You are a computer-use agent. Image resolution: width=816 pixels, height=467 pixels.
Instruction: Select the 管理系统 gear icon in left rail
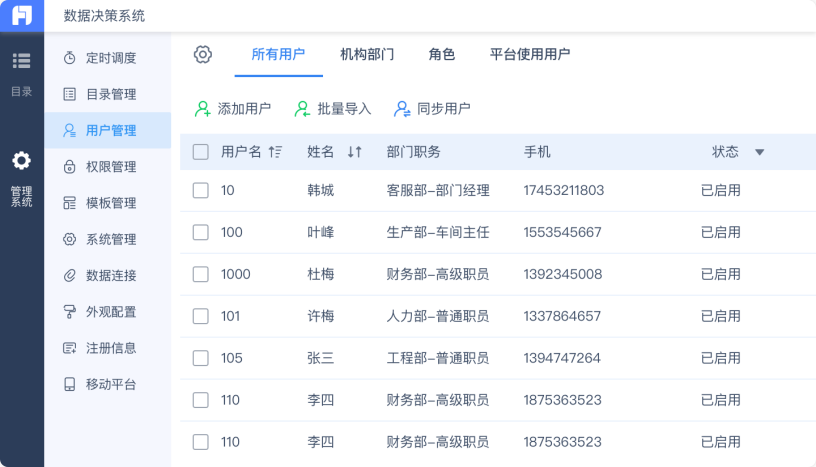coord(21,161)
